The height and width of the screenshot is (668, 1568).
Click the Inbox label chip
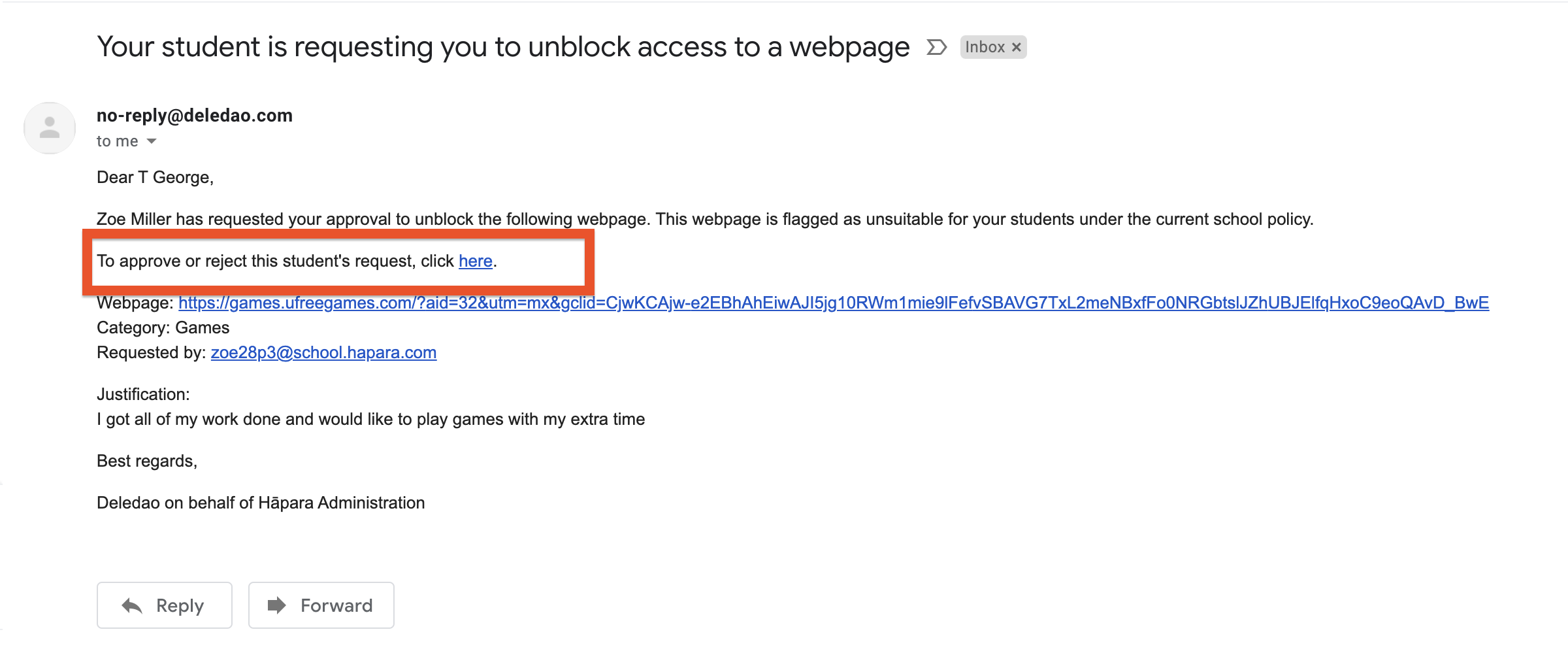click(x=993, y=47)
